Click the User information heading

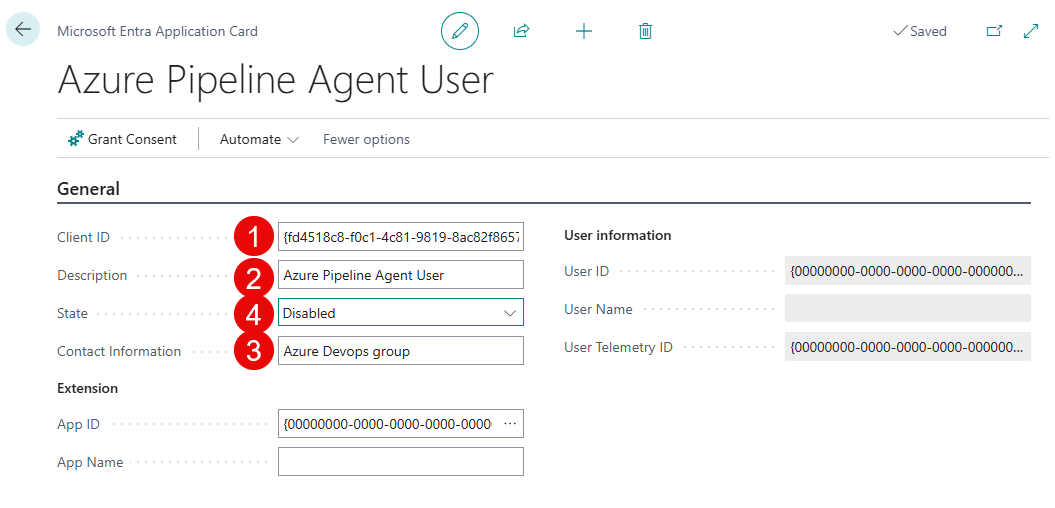click(618, 235)
